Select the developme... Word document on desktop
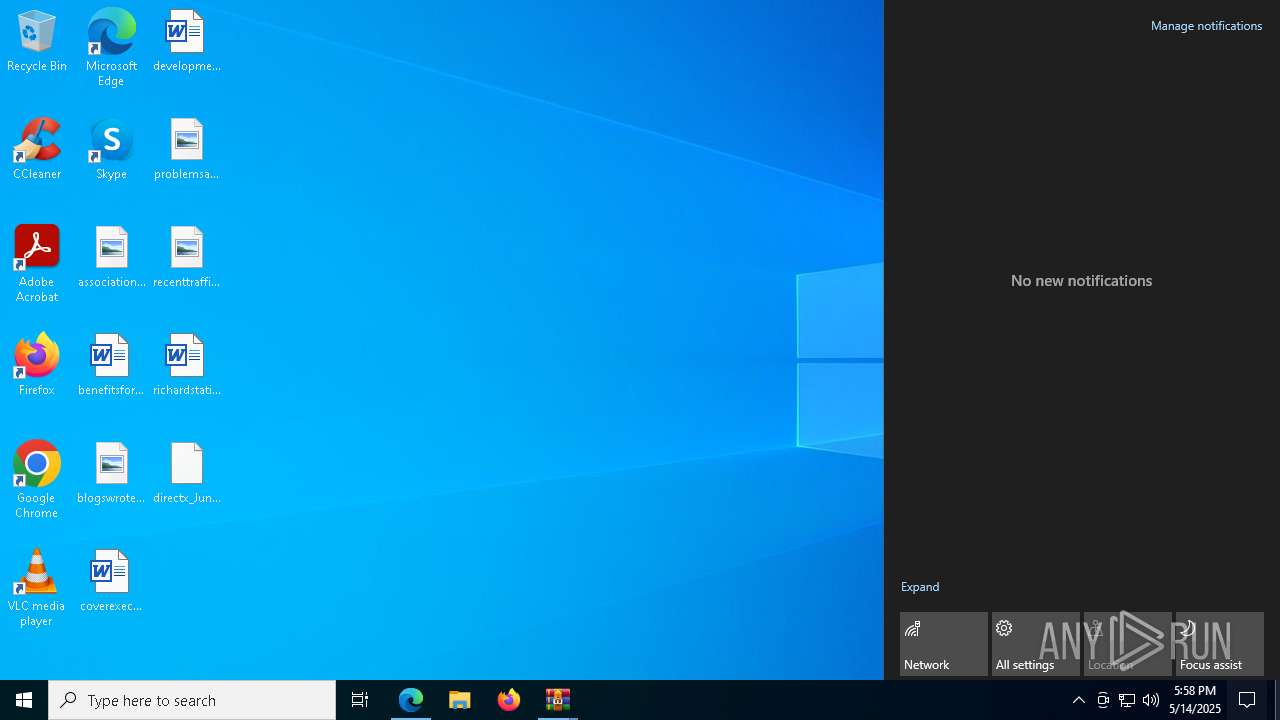 [187, 41]
